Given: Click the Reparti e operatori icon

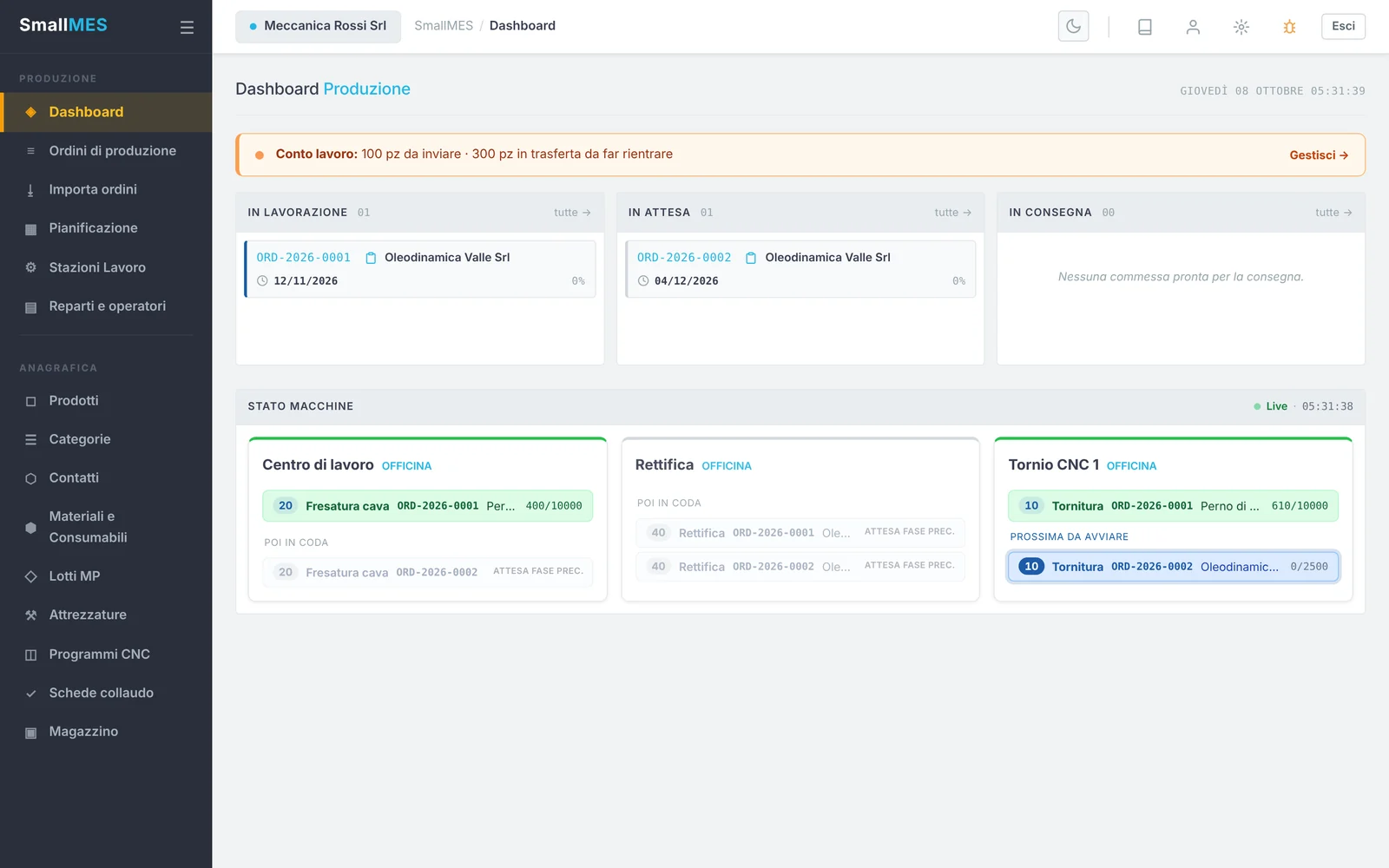Looking at the screenshot, I should click(31, 307).
